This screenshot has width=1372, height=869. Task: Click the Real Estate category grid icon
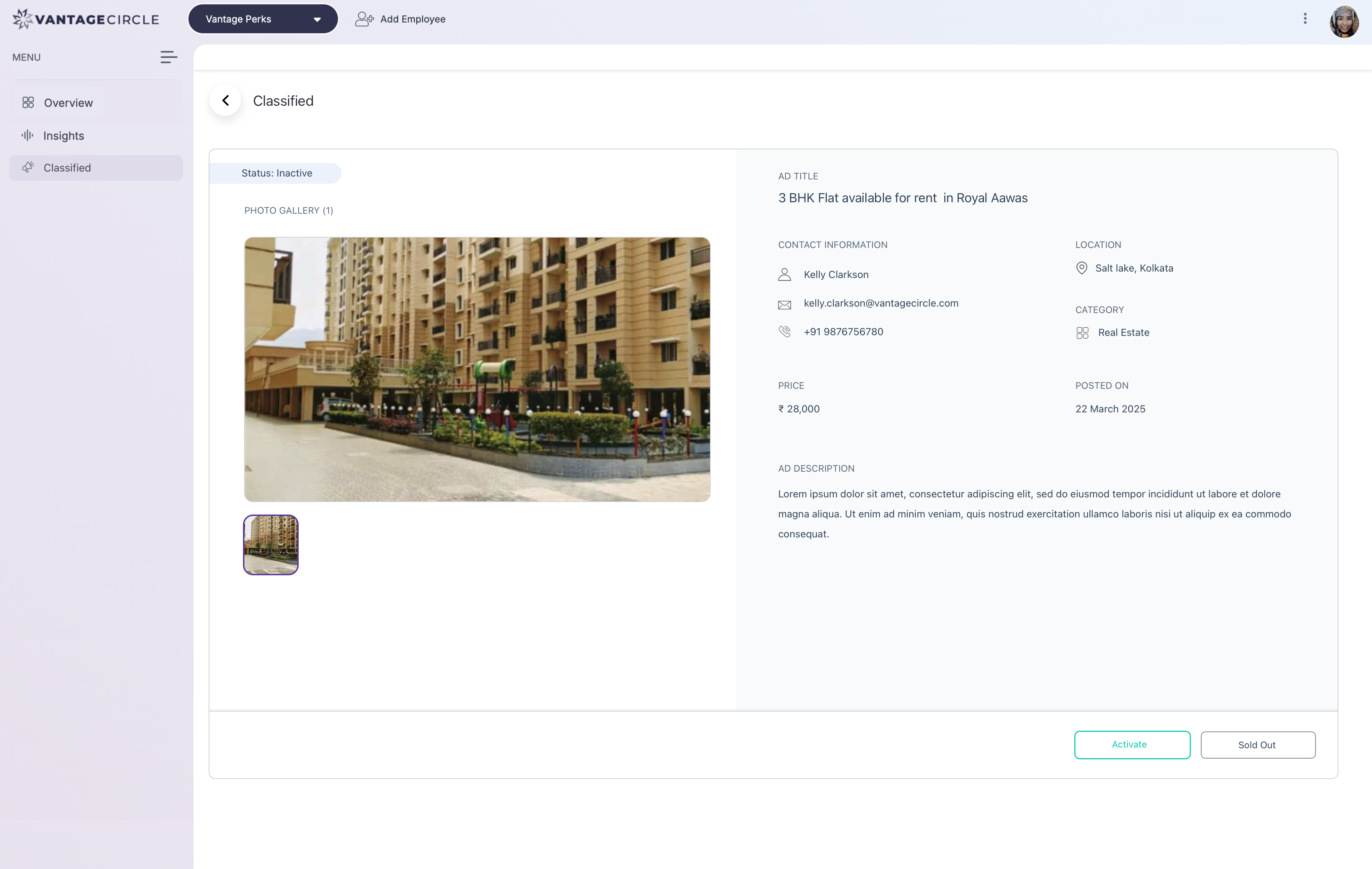tap(1082, 333)
